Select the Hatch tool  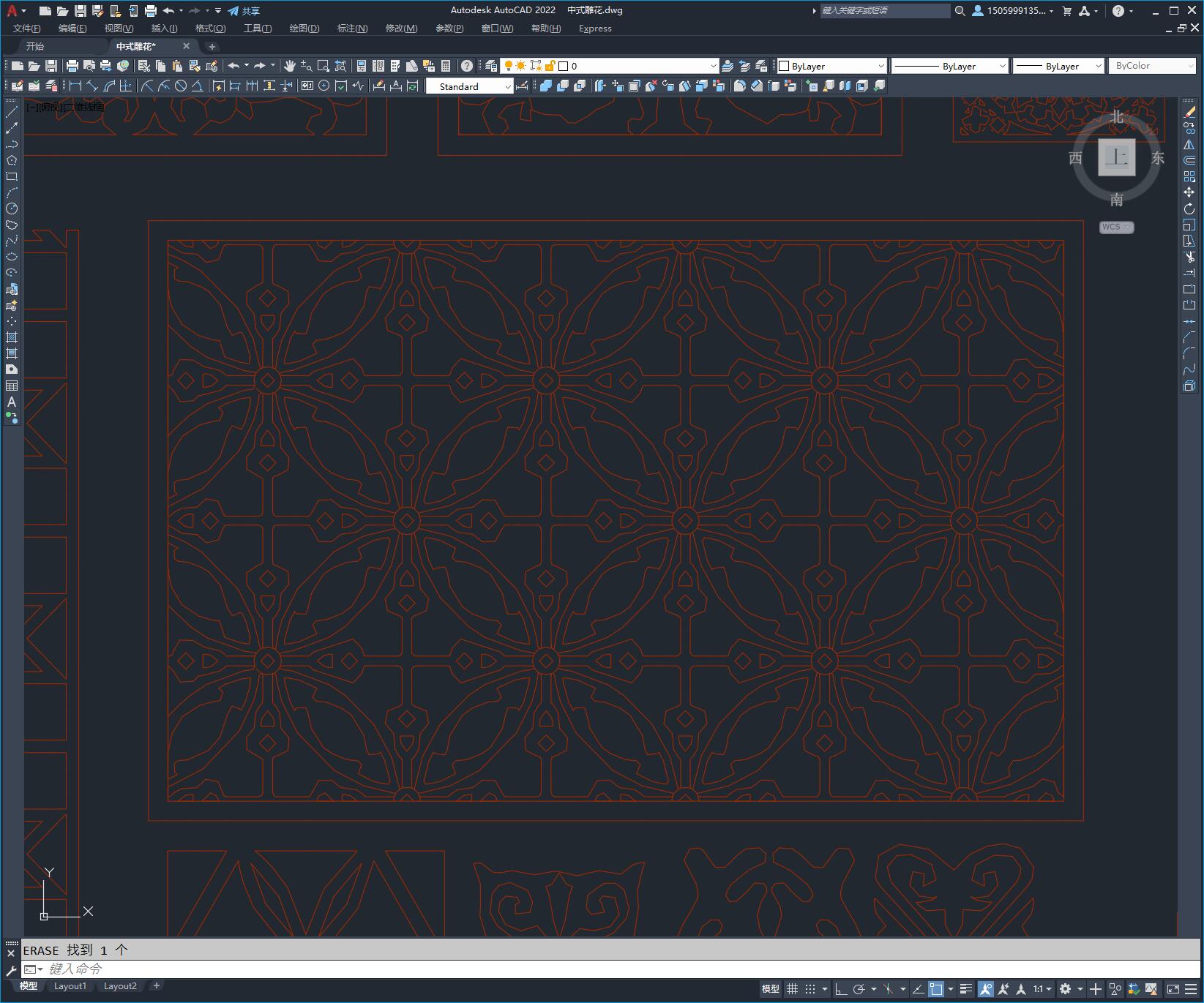point(11,337)
